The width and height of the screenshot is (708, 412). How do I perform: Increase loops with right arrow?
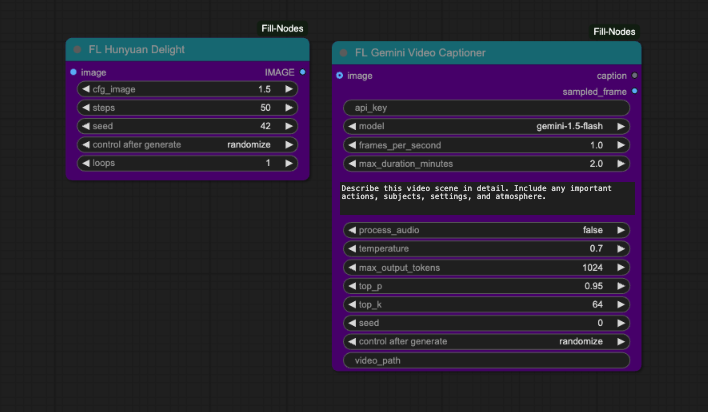[289, 163]
